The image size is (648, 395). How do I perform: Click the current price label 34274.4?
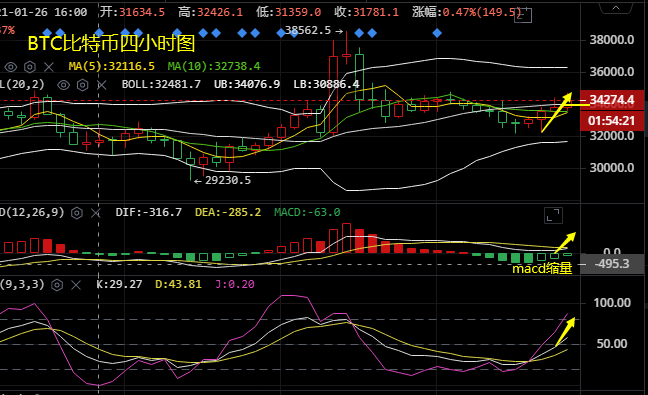coord(612,100)
